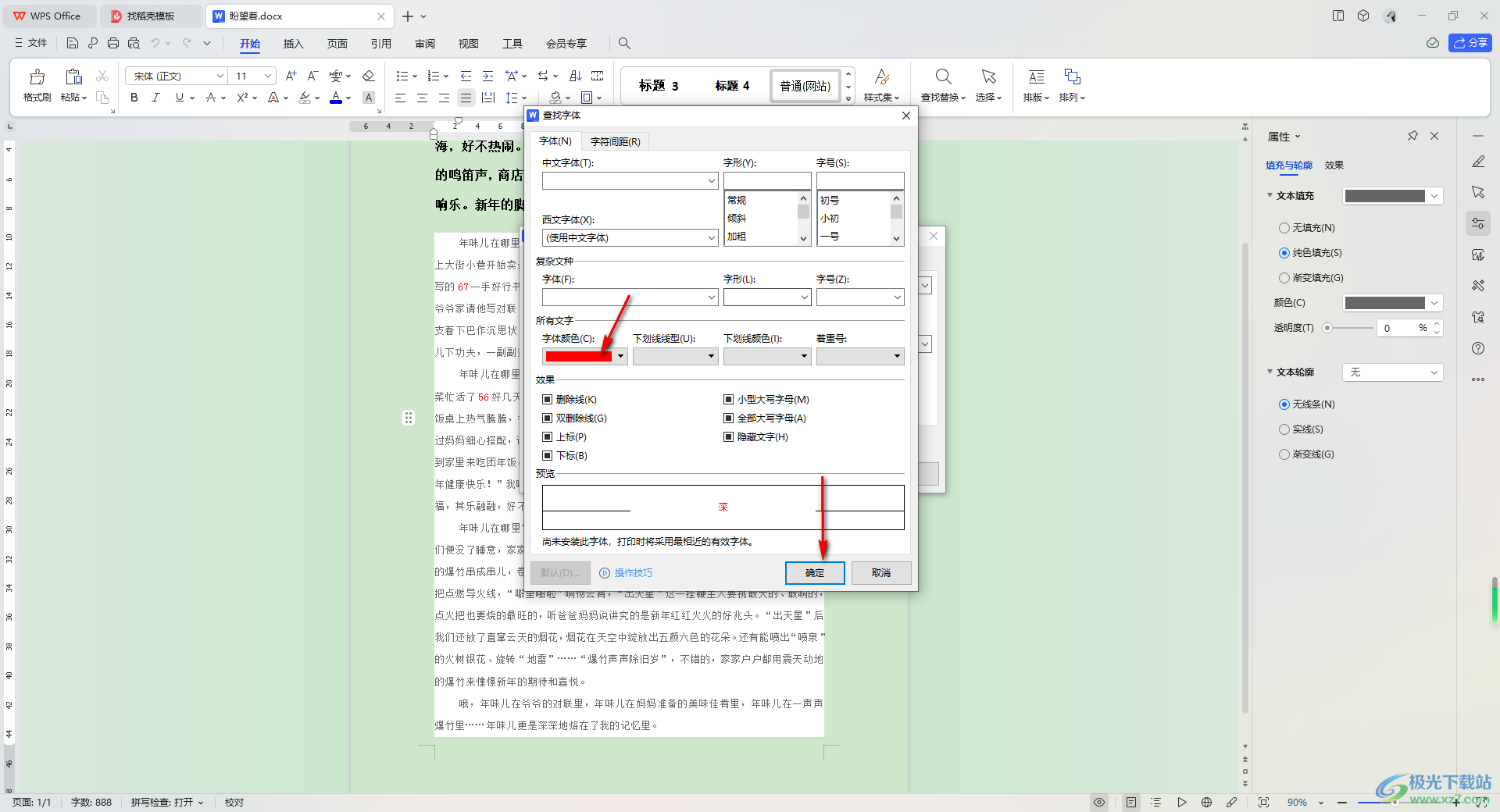Open the emphasis mark (着重号) dropdown

[x=860, y=357]
